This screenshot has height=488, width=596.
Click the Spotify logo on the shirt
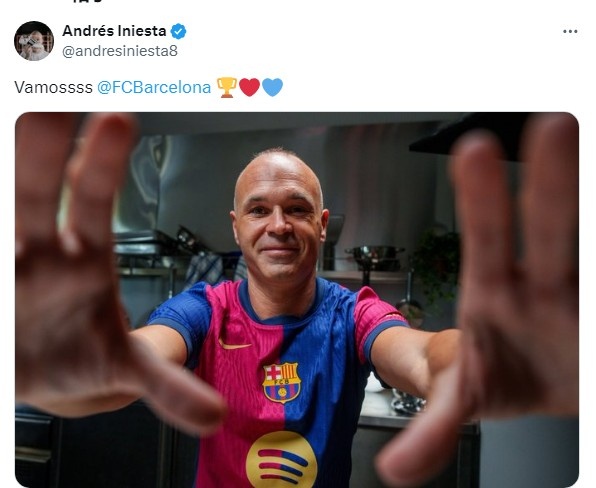[x=281, y=460]
